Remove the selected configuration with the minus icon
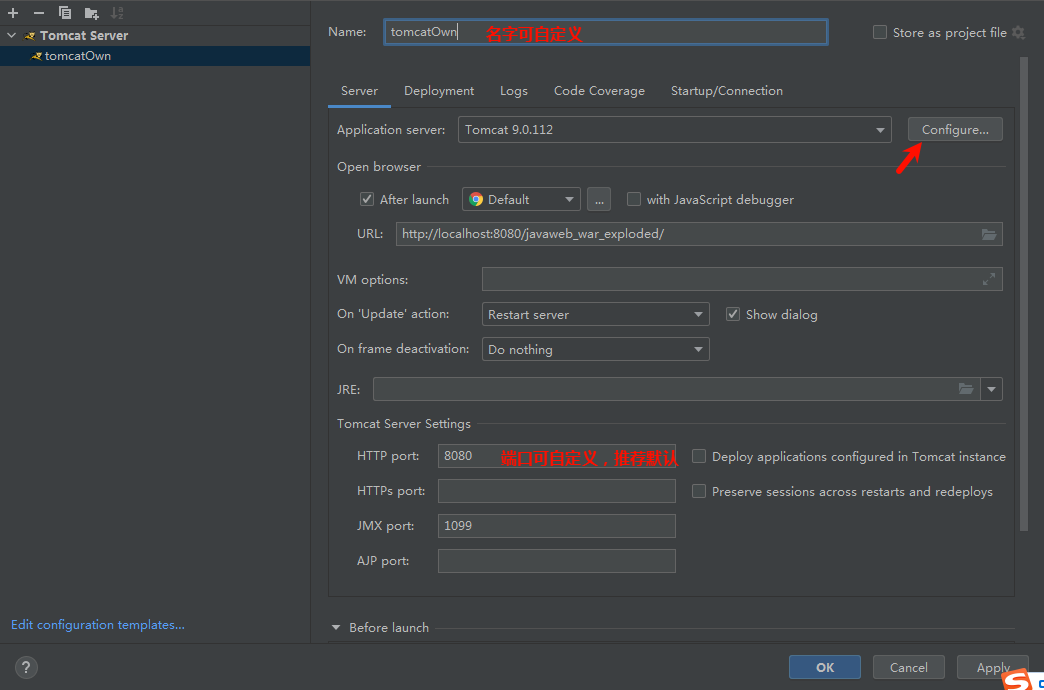The height and width of the screenshot is (690, 1044). click(39, 13)
